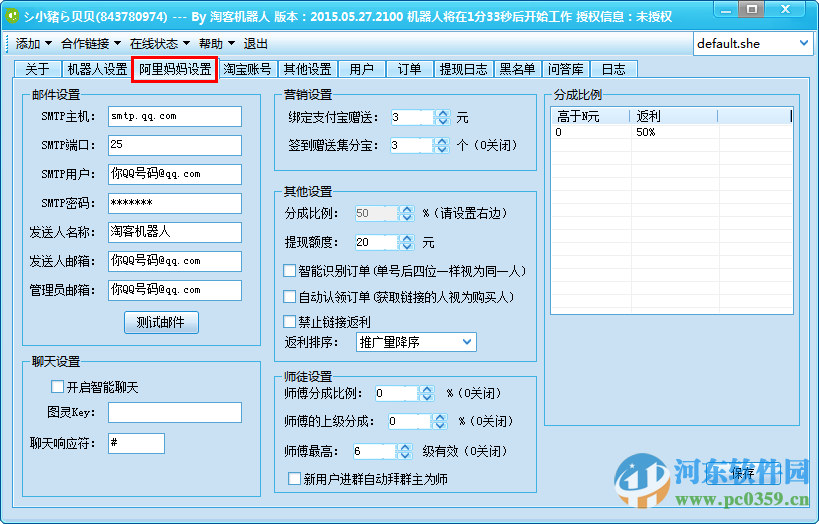Click the 绑定支付宝赠送 number field

tap(413, 117)
